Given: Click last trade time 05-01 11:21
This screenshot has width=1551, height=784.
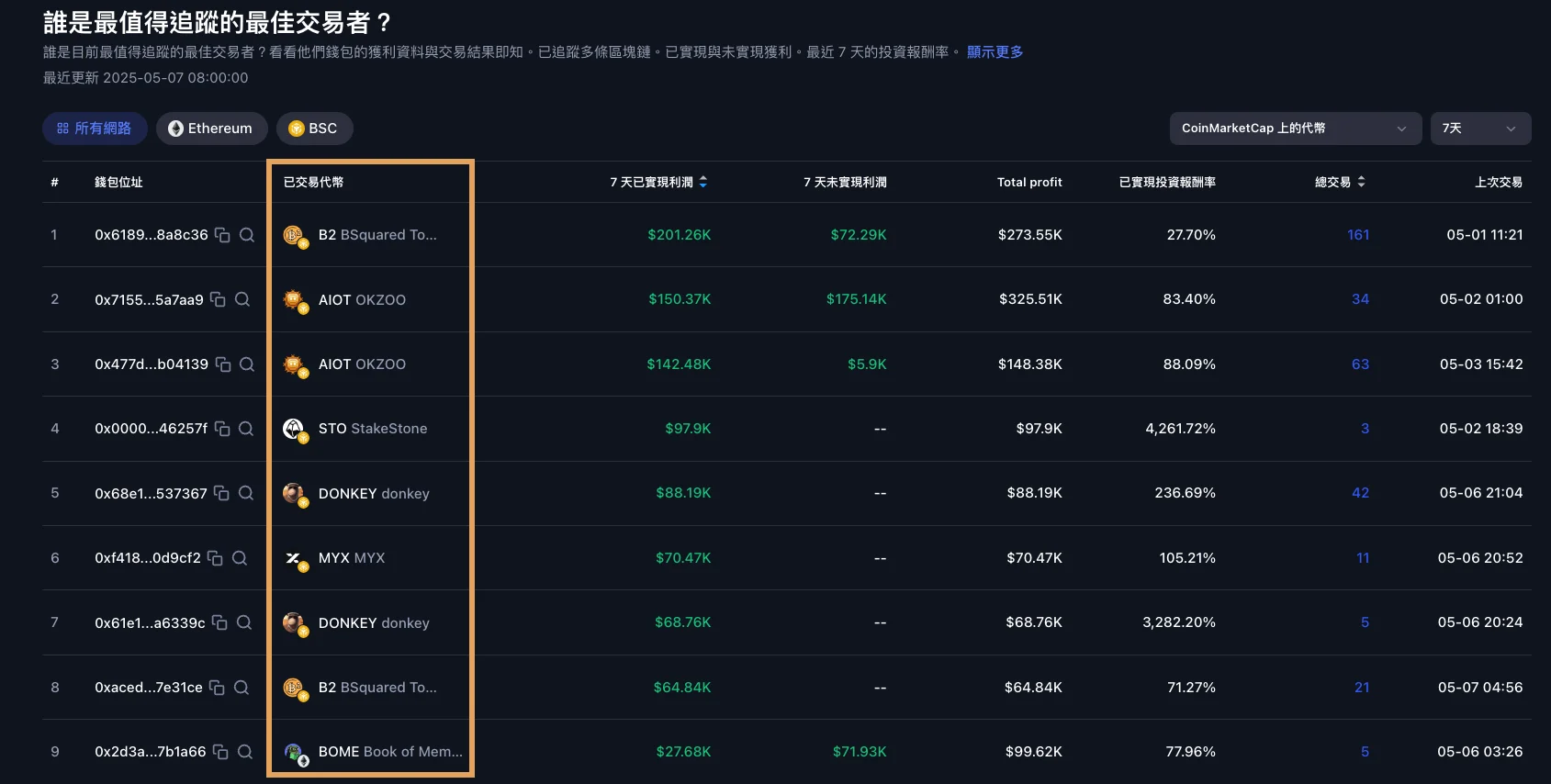Looking at the screenshot, I should 1485,235.
